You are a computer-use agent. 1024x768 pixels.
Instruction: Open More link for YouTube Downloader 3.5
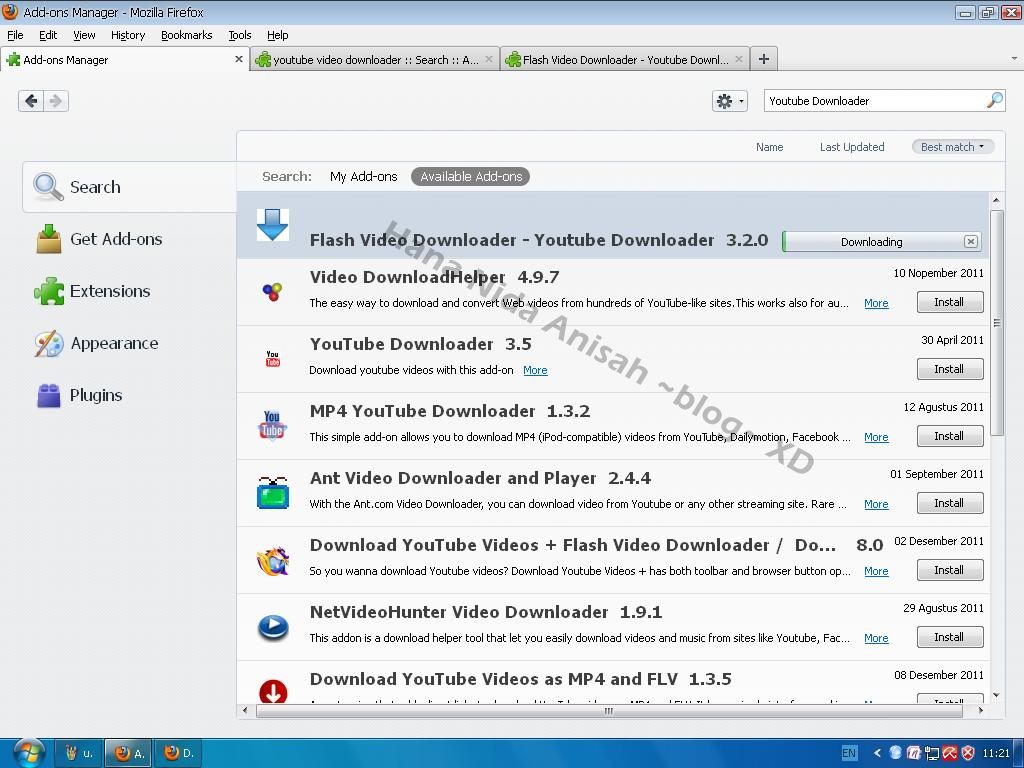[x=535, y=370]
